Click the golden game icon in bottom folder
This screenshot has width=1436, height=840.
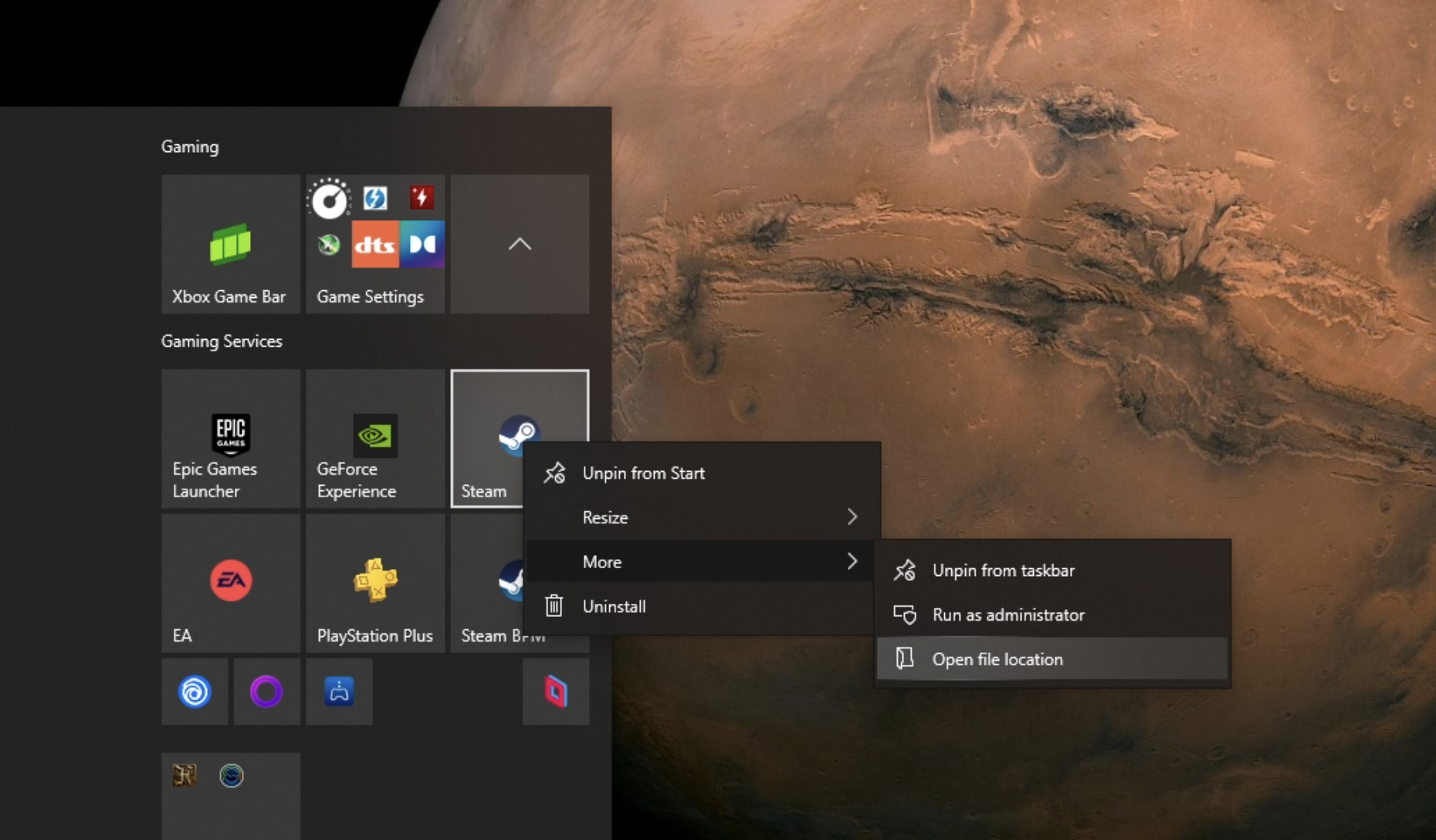[185, 775]
